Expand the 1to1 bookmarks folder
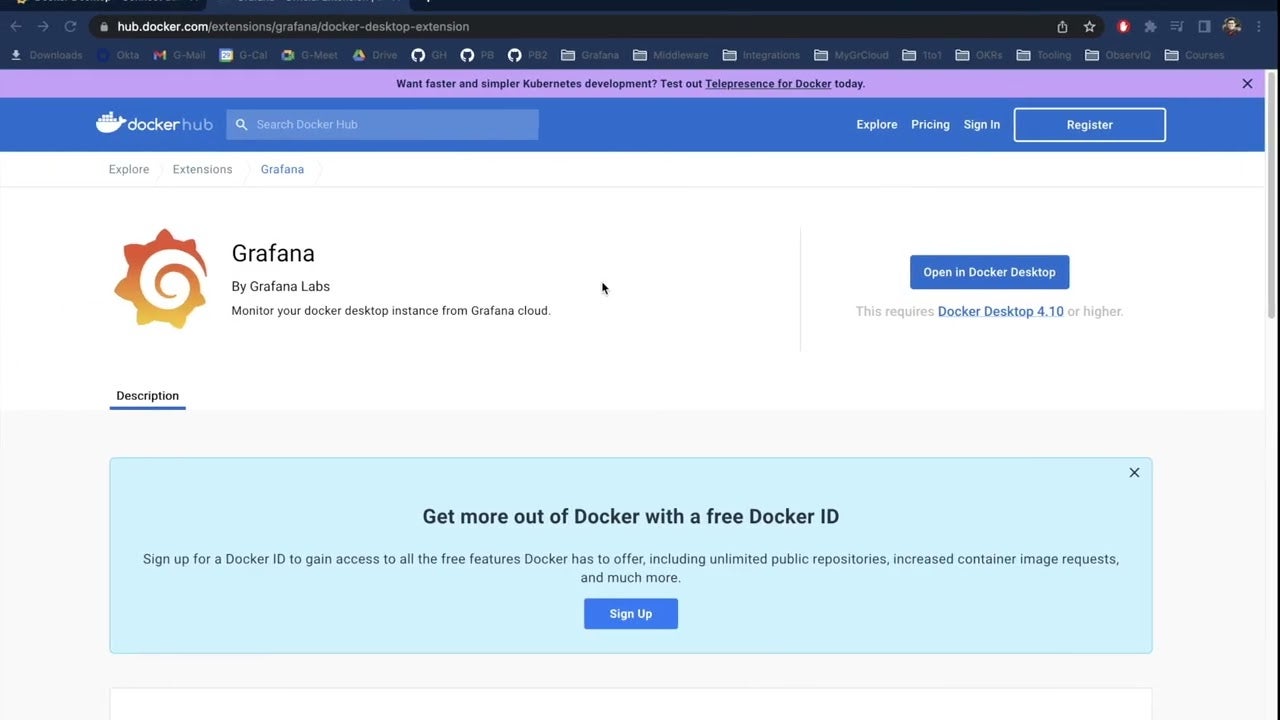 (x=922, y=55)
